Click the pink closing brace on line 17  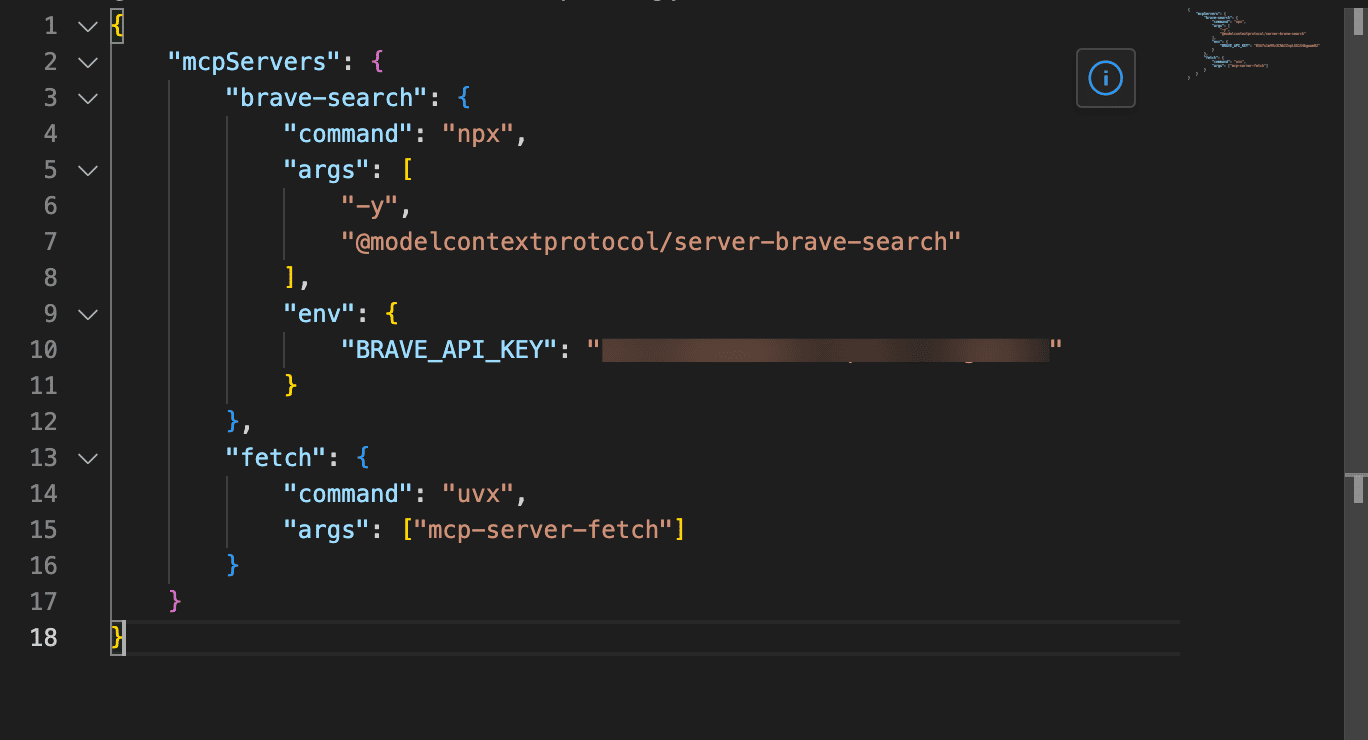[176, 602]
